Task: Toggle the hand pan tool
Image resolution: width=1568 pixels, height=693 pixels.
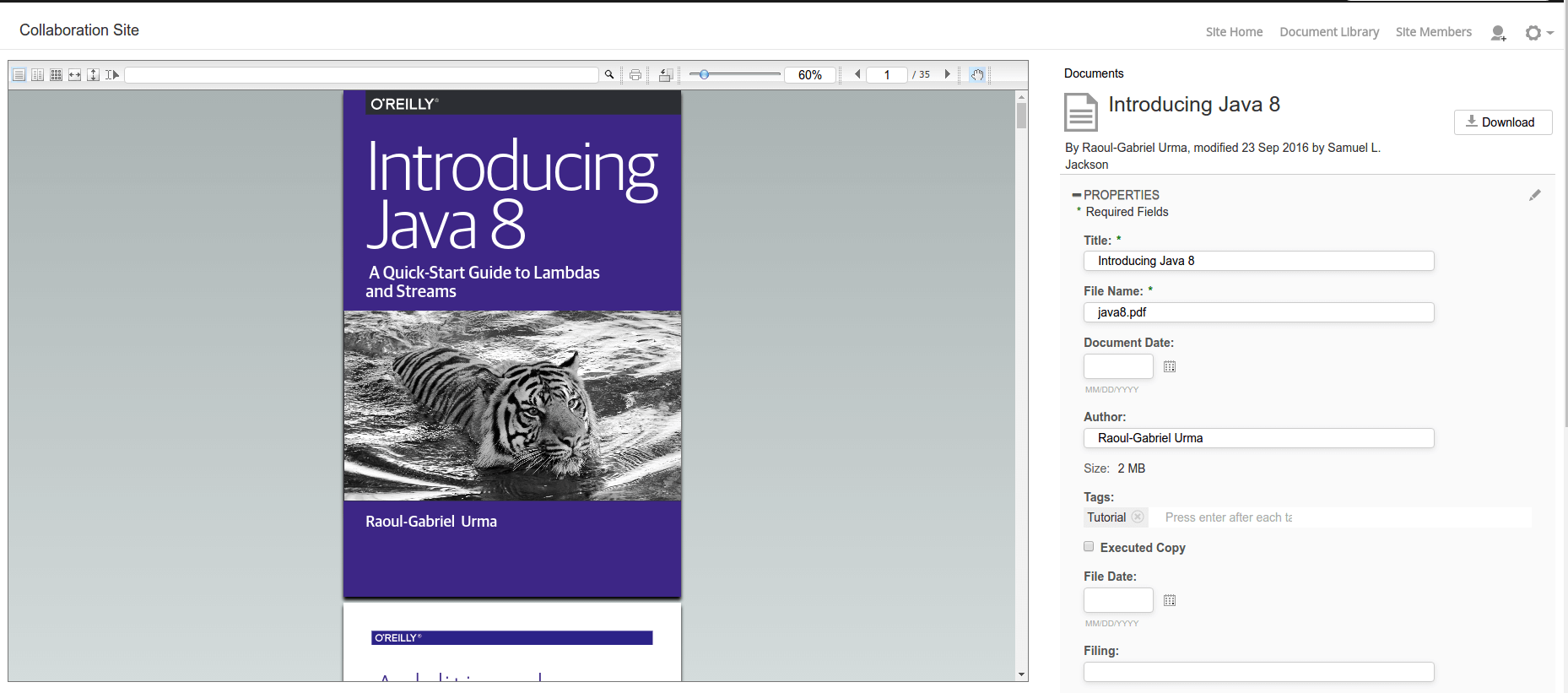Action: point(977,75)
